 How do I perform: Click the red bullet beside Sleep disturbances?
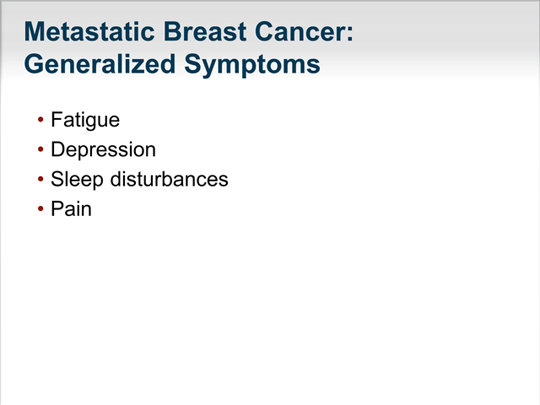(41, 179)
